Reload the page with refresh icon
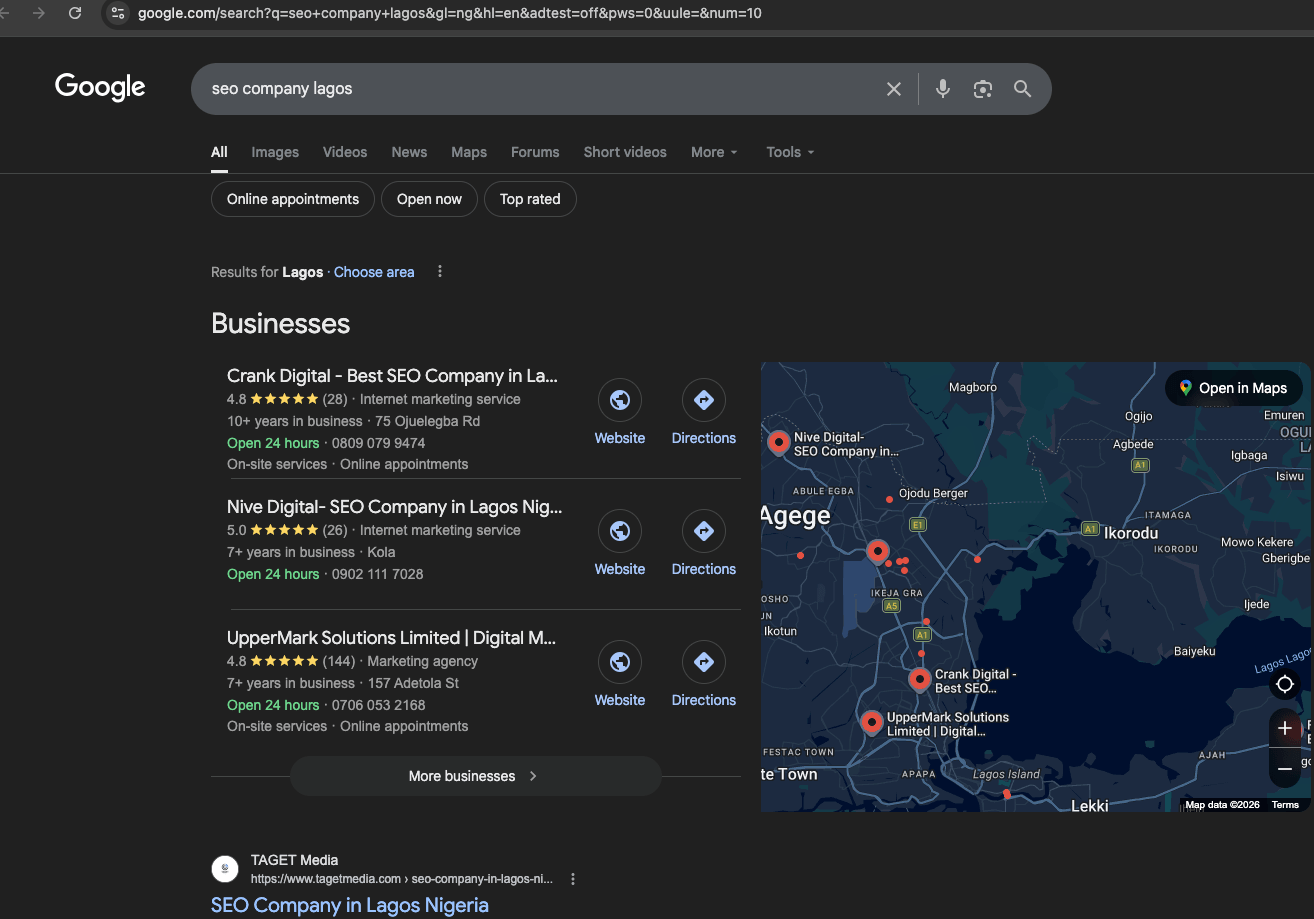 point(75,13)
